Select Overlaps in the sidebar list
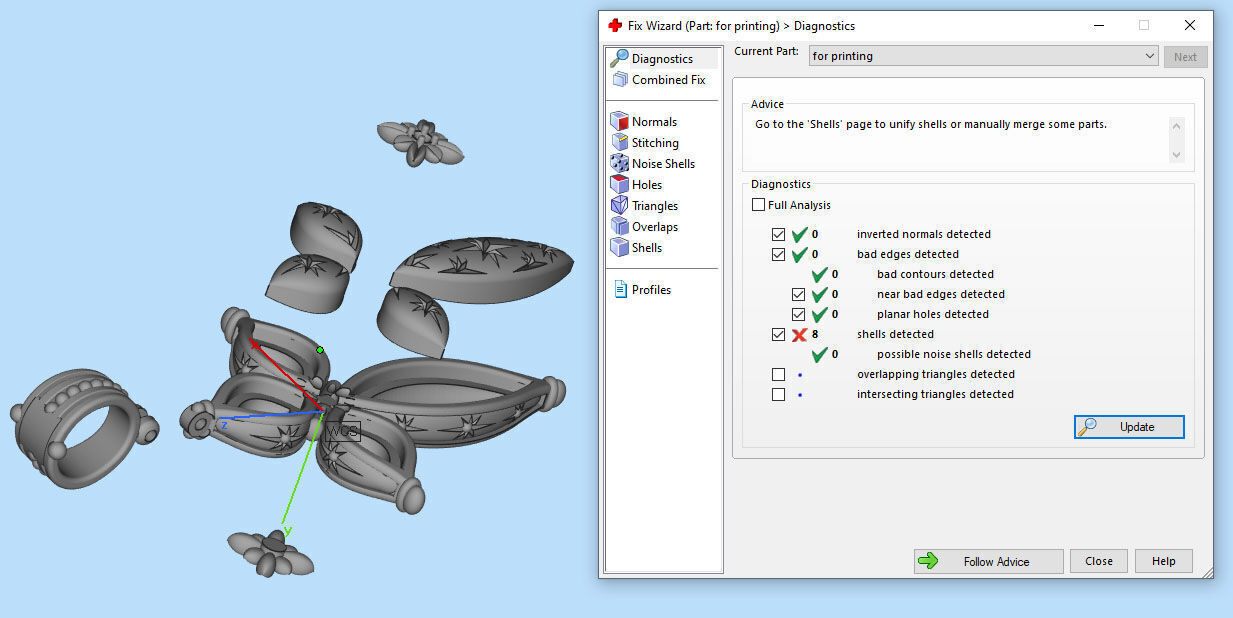1233x618 pixels. [655, 227]
